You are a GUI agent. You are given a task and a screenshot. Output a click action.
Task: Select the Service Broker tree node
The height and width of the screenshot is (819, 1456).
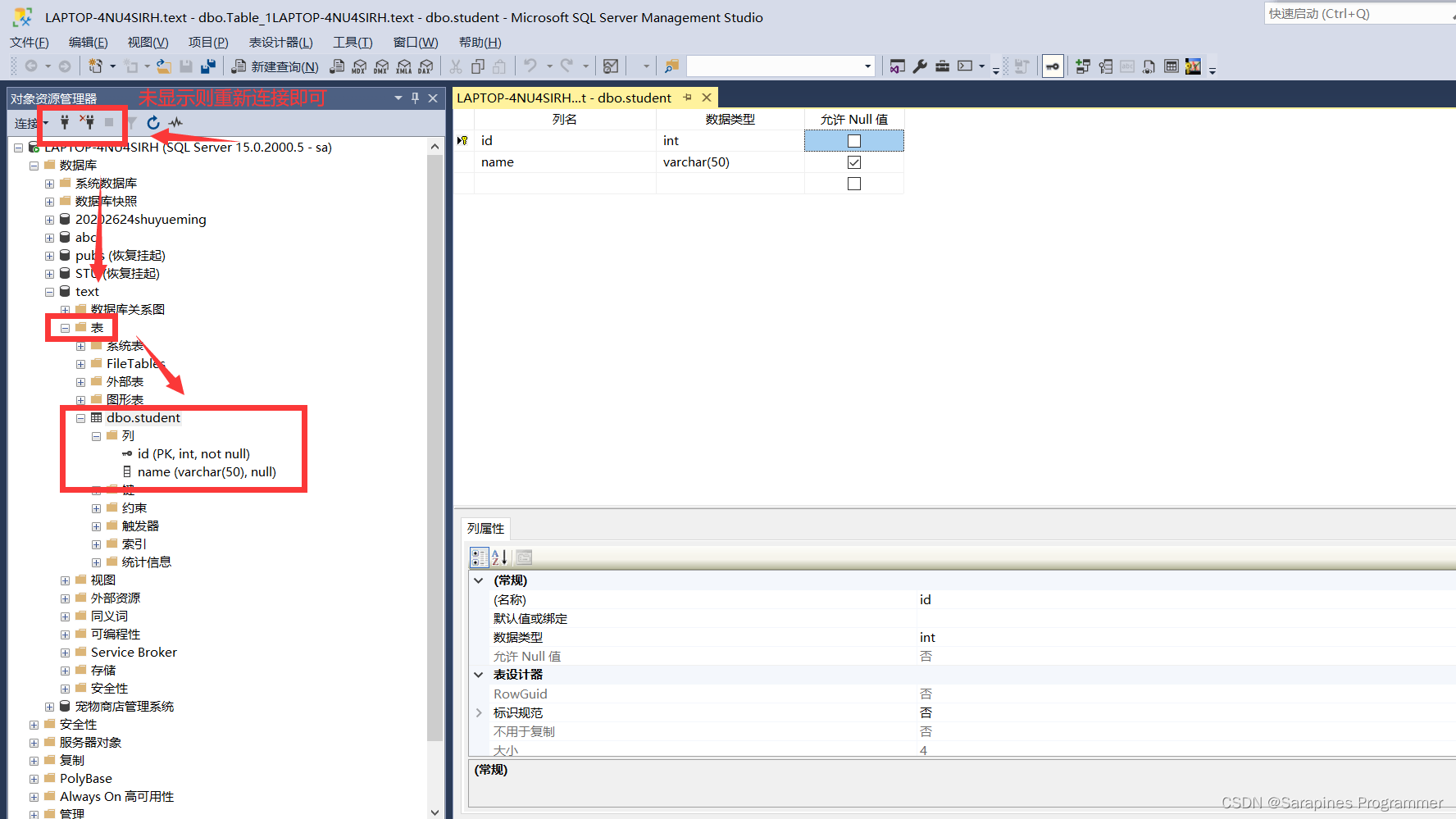pyautogui.click(x=134, y=653)
